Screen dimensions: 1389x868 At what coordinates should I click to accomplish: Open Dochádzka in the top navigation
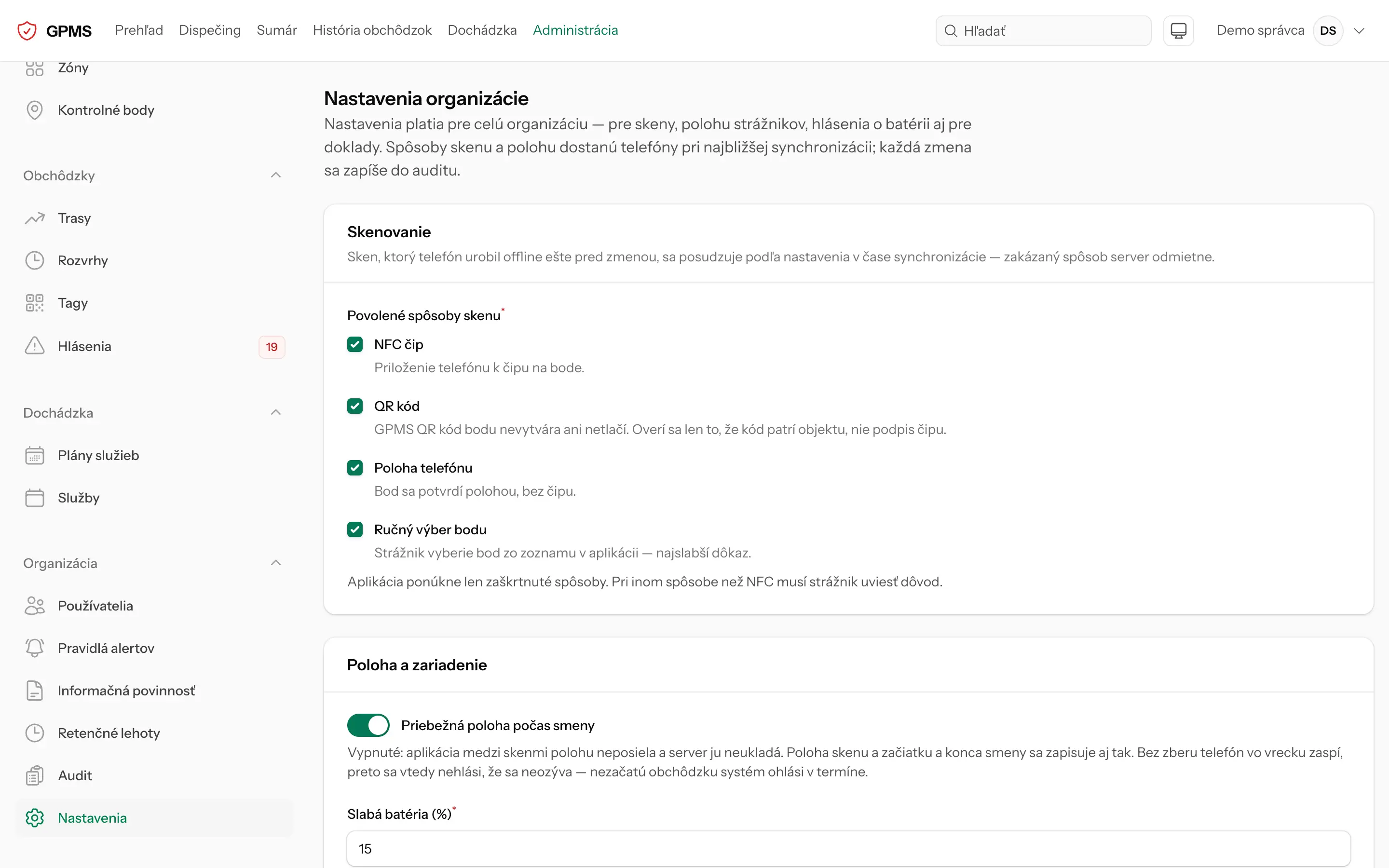pos(482,30)
